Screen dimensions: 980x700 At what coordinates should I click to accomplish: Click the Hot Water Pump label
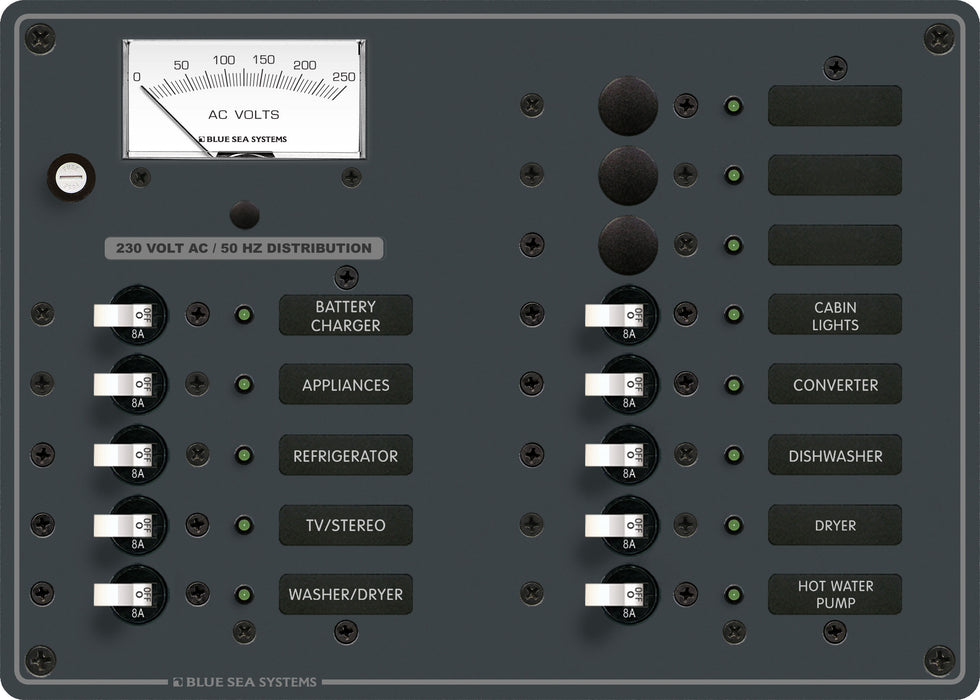[x=835, y=594]
